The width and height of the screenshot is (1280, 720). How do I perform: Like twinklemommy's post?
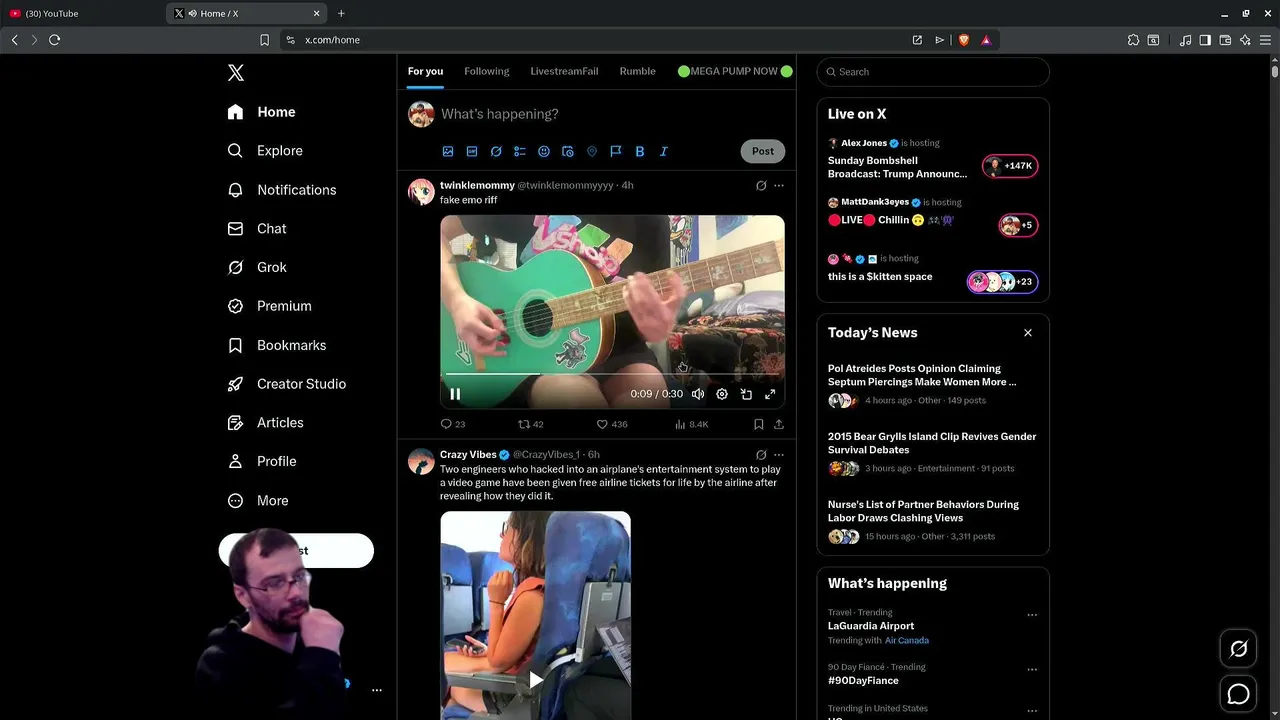coord(612,424)
